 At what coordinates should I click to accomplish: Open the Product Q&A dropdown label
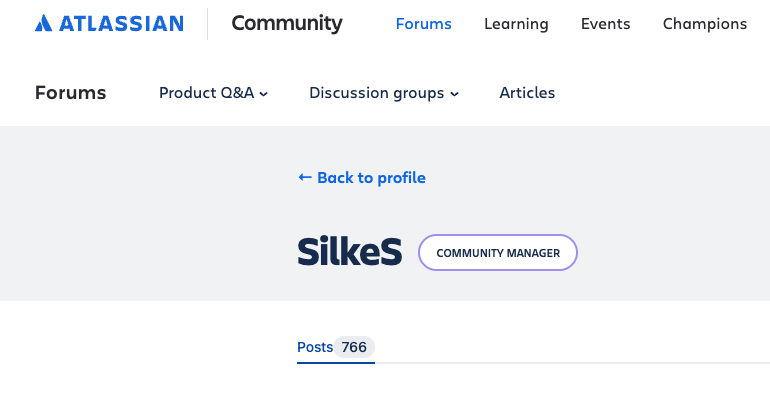[x=206, y=92]
